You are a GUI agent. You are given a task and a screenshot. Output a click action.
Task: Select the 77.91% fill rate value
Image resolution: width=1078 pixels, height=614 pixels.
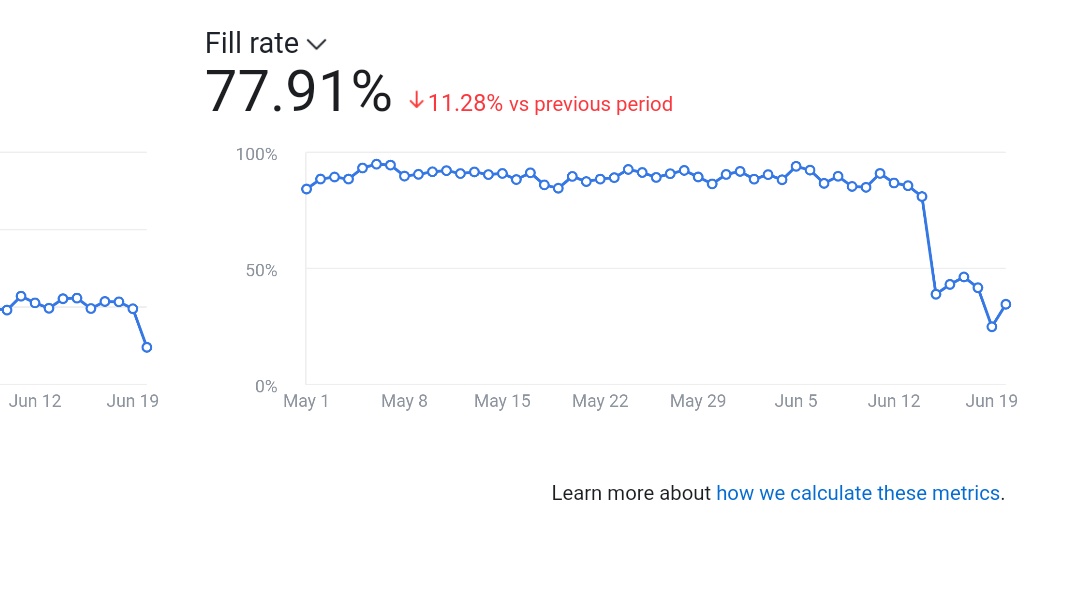pos(298,92)
